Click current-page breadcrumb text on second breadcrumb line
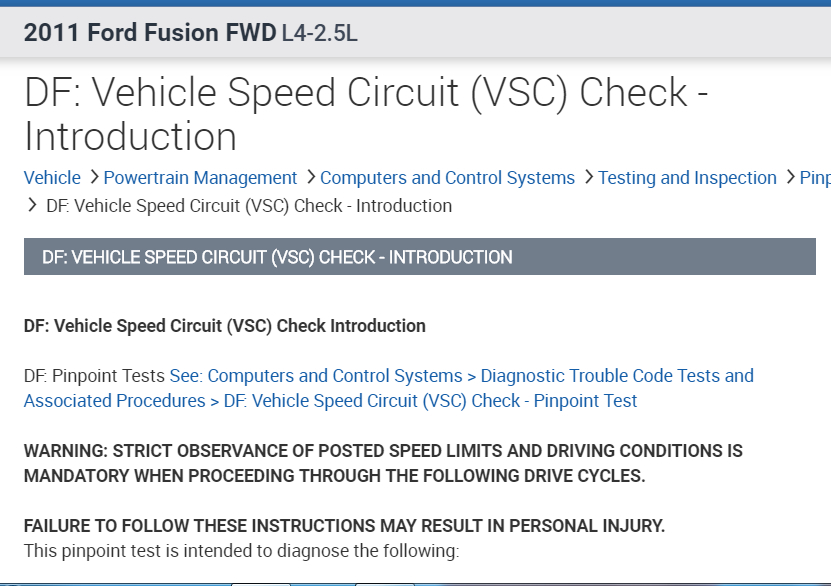Screen dimensions: 831x586 point(249,206)
